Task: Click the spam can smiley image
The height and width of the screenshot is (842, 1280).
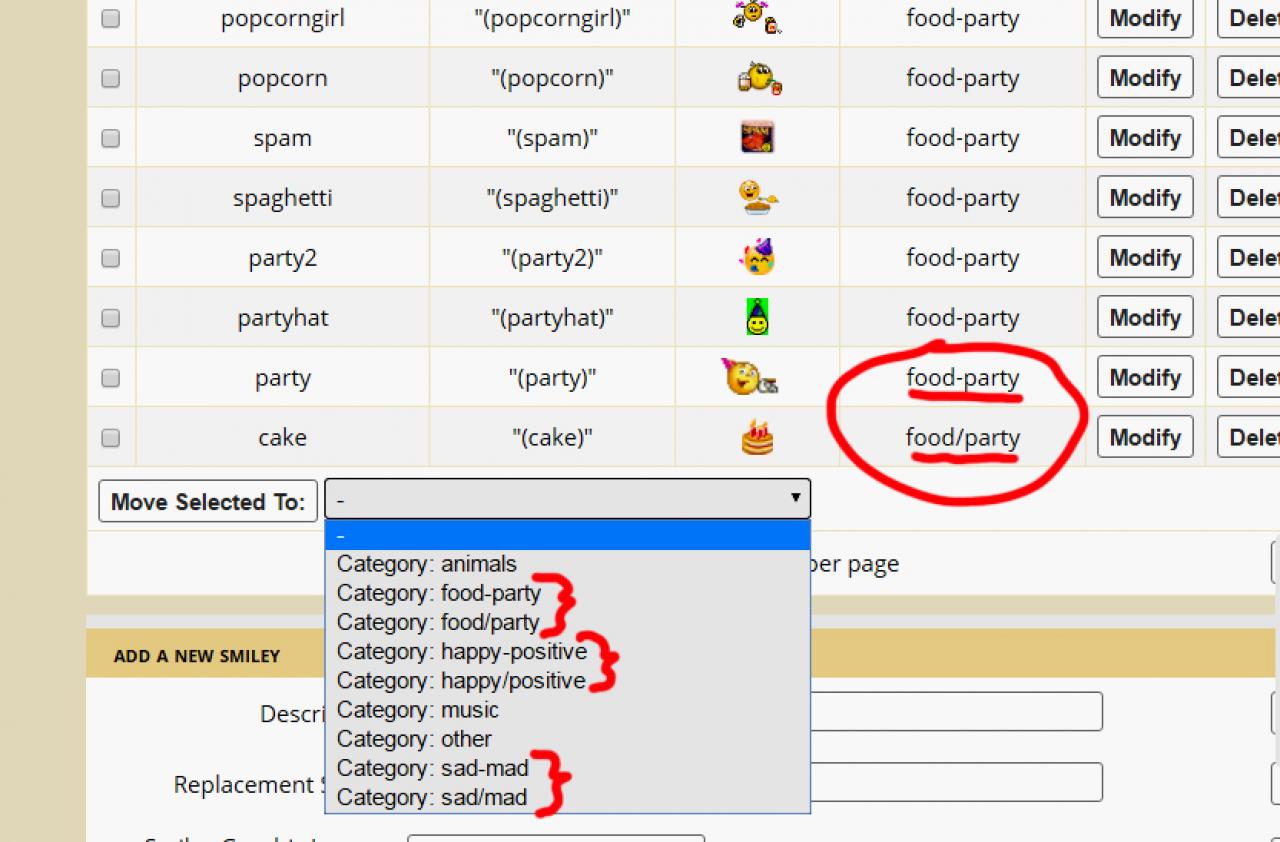Action: pyautogui.click(x=757, y=137)
